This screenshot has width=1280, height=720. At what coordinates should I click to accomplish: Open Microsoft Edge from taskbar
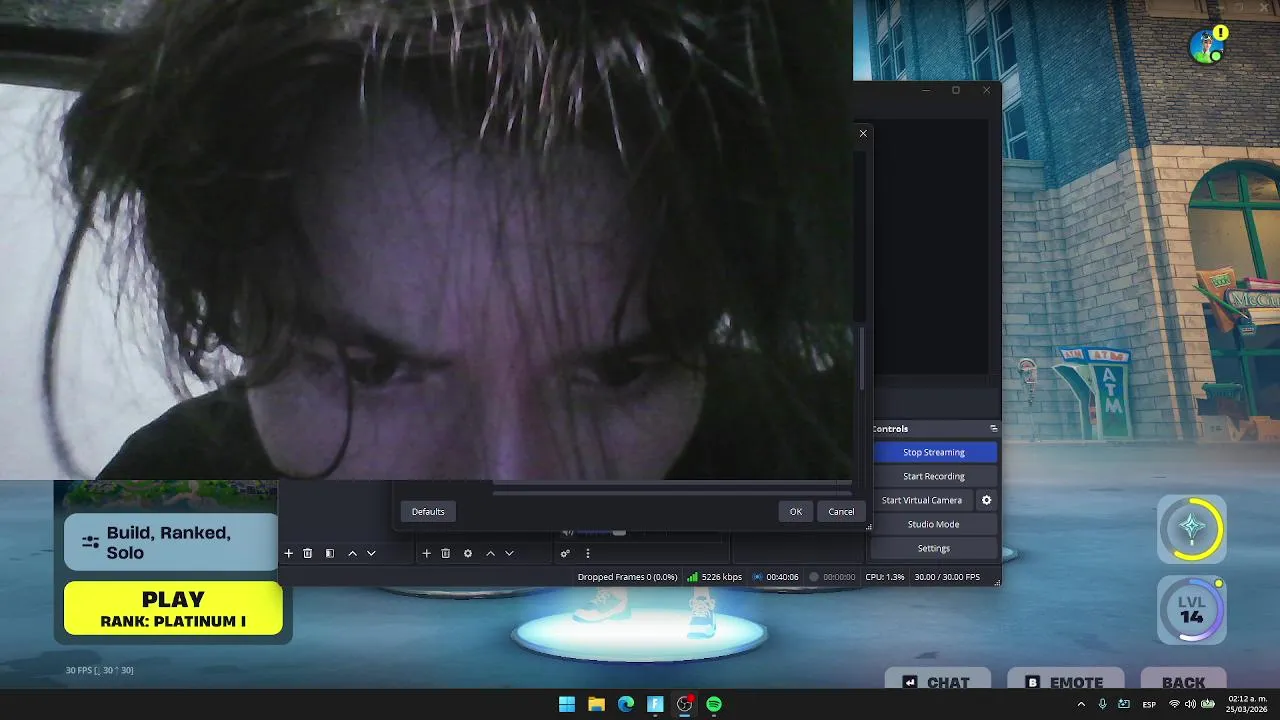tap(626, 704)
